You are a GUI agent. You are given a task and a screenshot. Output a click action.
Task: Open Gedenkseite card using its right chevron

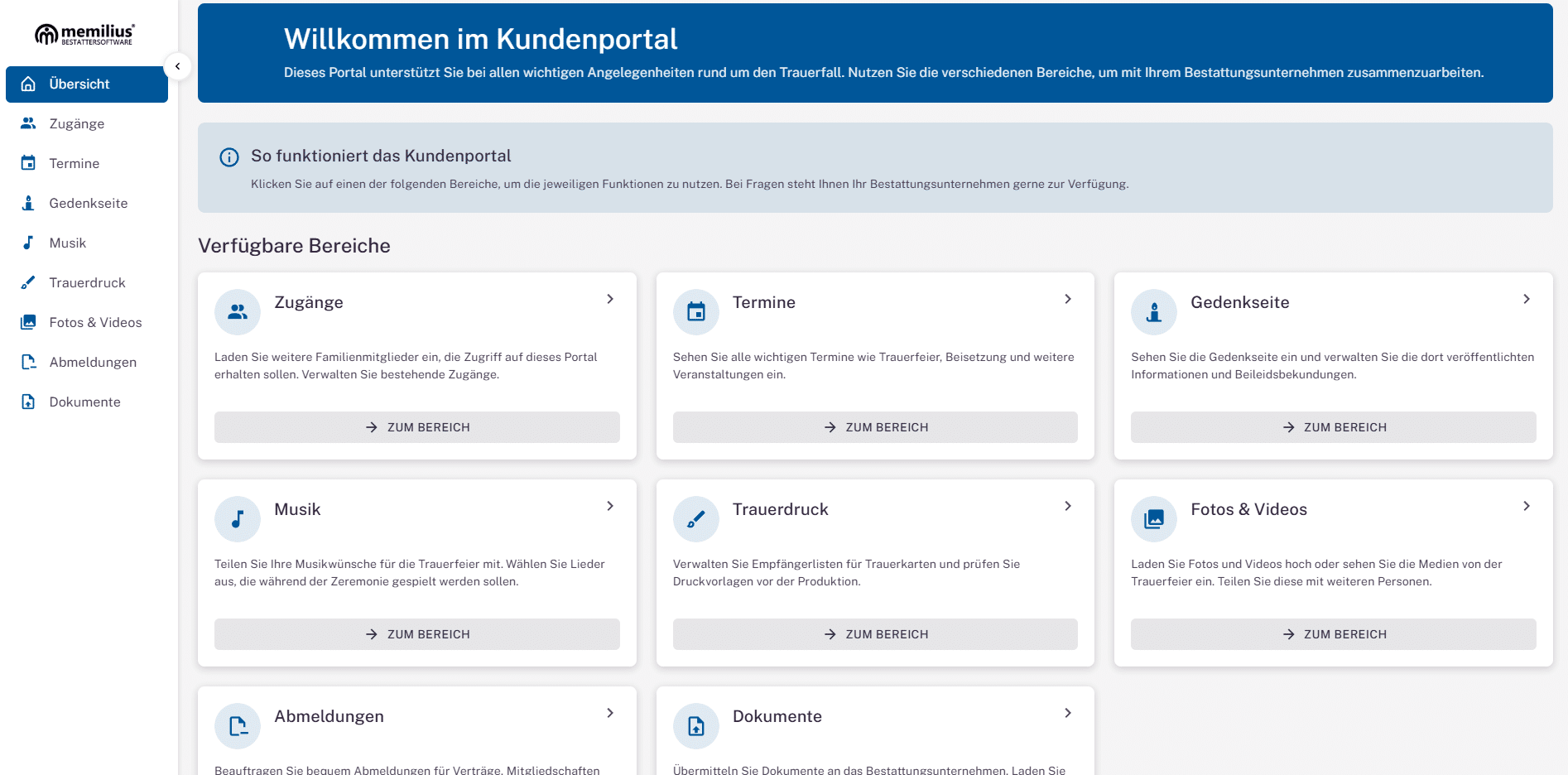coord(1526,299)
